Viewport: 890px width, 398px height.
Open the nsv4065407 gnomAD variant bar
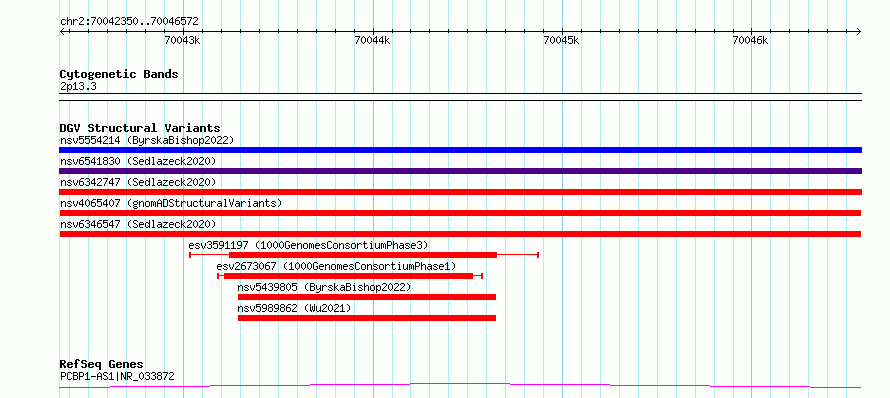(x=460, y=213)
